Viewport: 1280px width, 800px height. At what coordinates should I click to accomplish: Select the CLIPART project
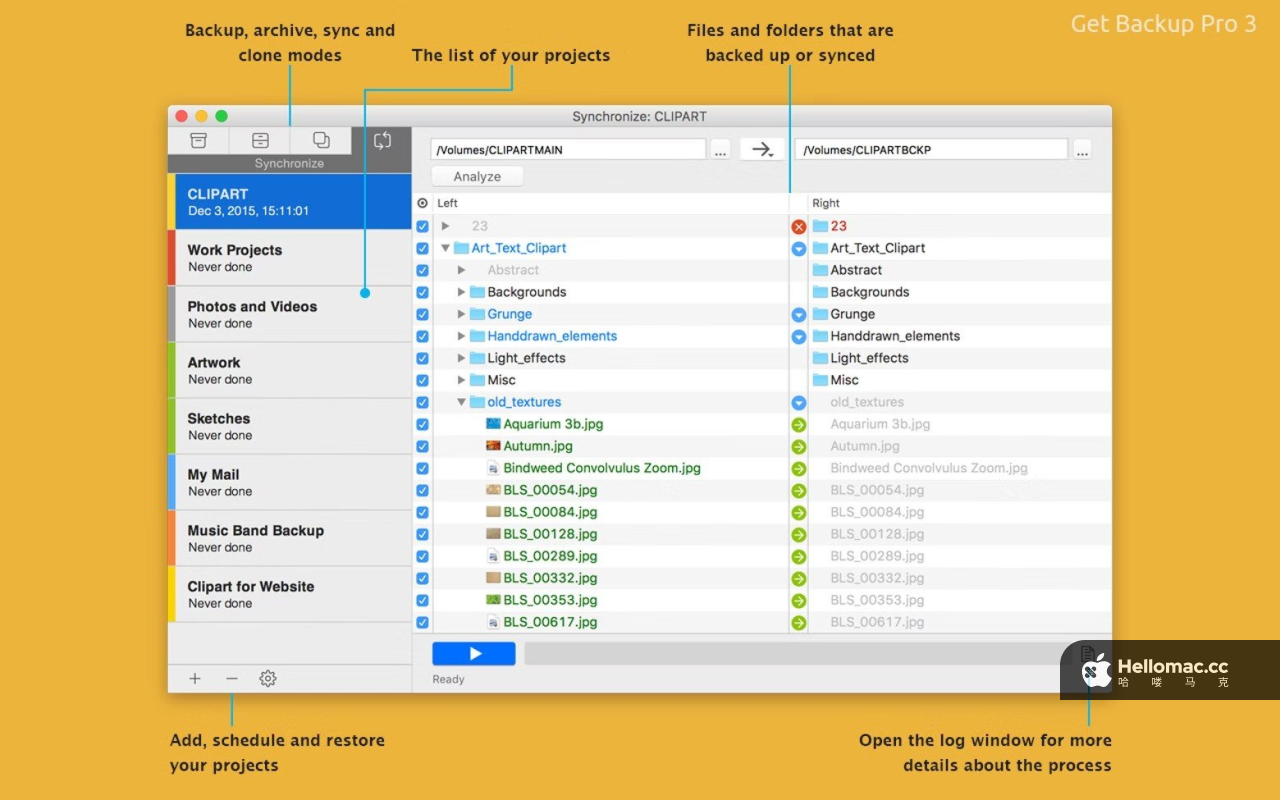tap(290, 202)
